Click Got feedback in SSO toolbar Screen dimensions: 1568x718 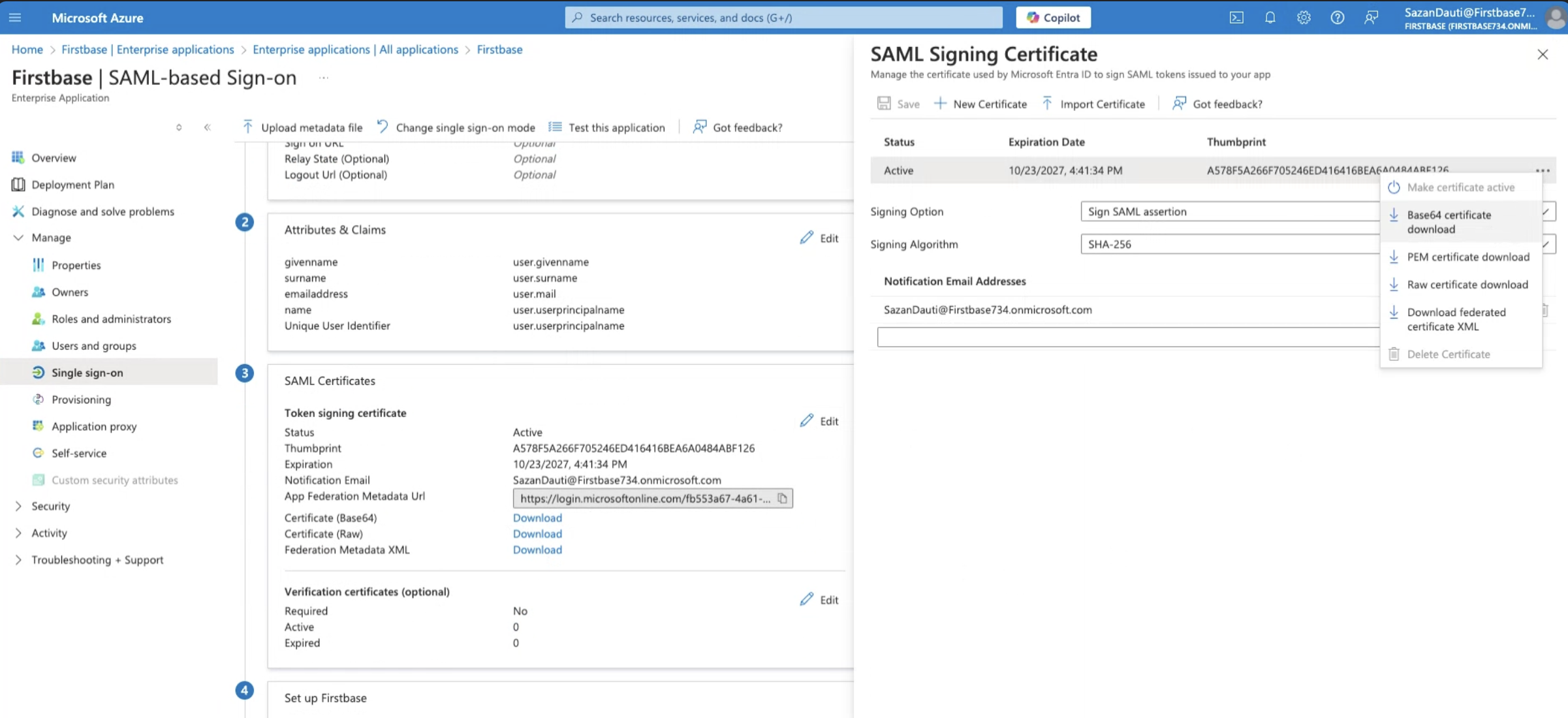738,127
